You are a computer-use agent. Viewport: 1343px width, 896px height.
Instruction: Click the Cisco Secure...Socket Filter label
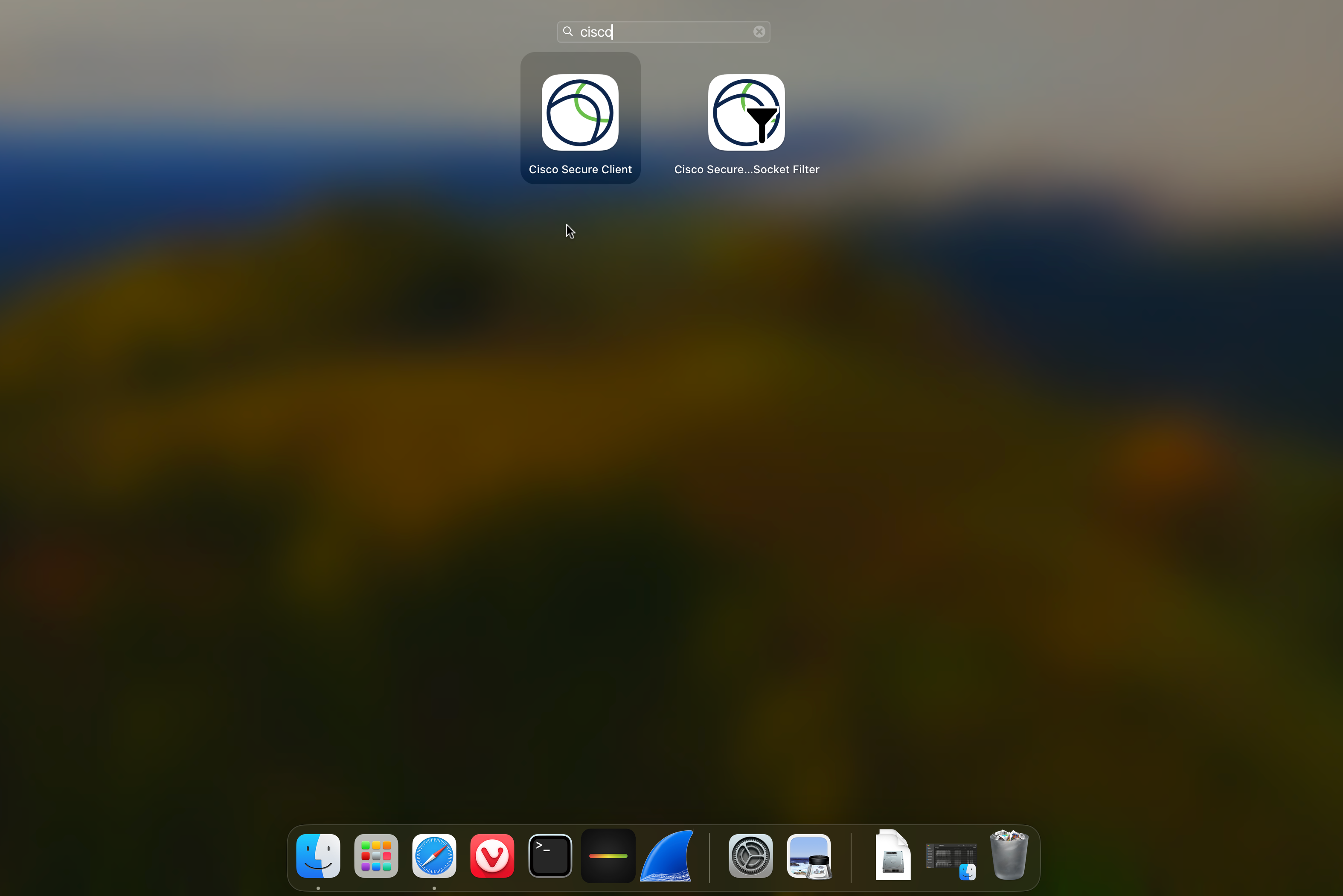pos(746,169)
